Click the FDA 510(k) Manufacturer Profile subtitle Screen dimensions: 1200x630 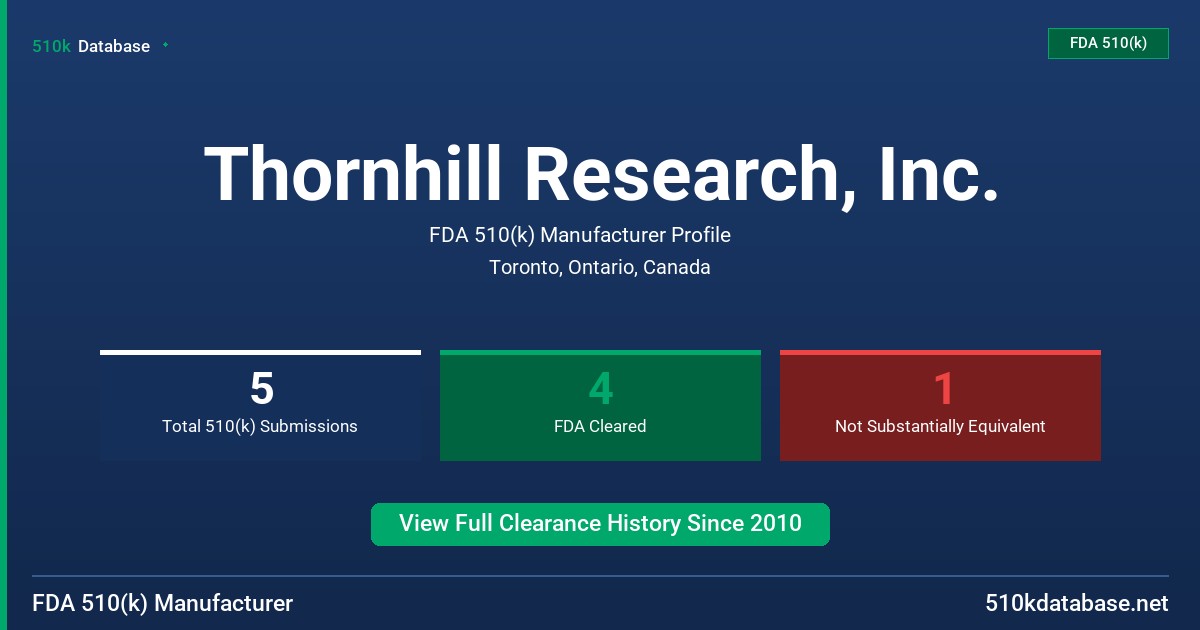[580, 235]
